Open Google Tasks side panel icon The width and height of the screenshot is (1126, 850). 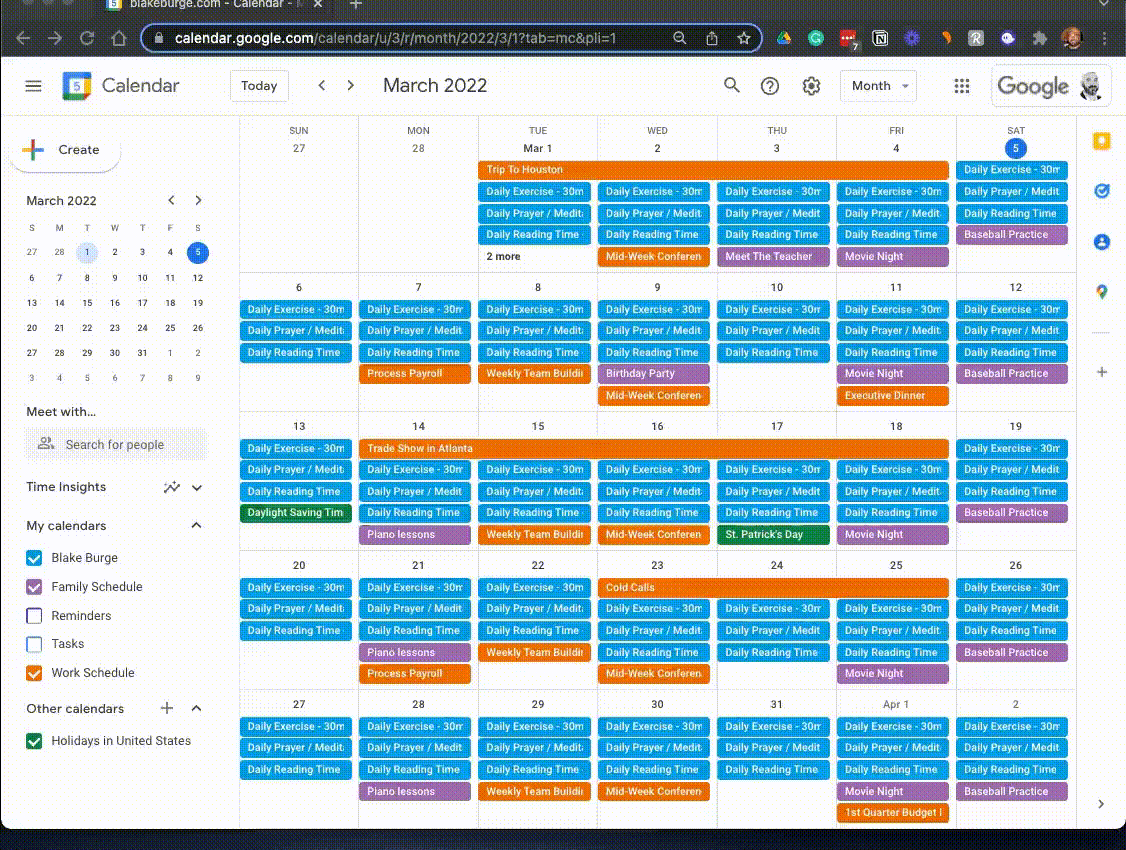click(x=1102, y=190)
